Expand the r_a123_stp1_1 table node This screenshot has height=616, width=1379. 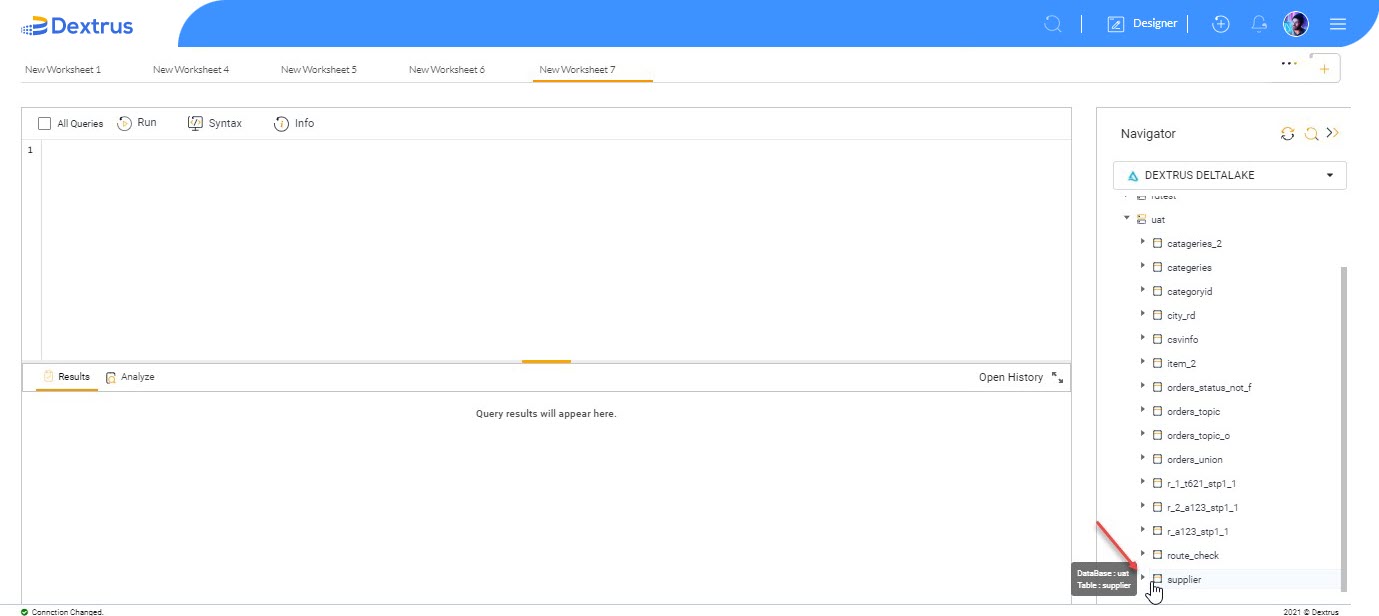(1142, 530)
